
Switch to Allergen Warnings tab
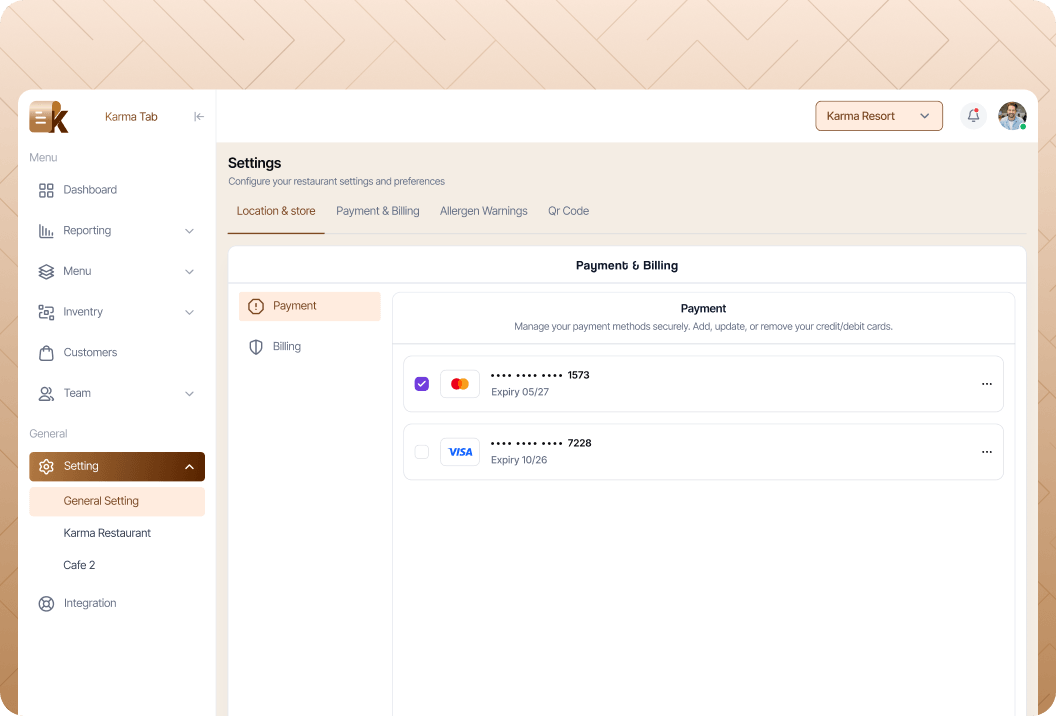pyautogui.click(x=484, y=211)
